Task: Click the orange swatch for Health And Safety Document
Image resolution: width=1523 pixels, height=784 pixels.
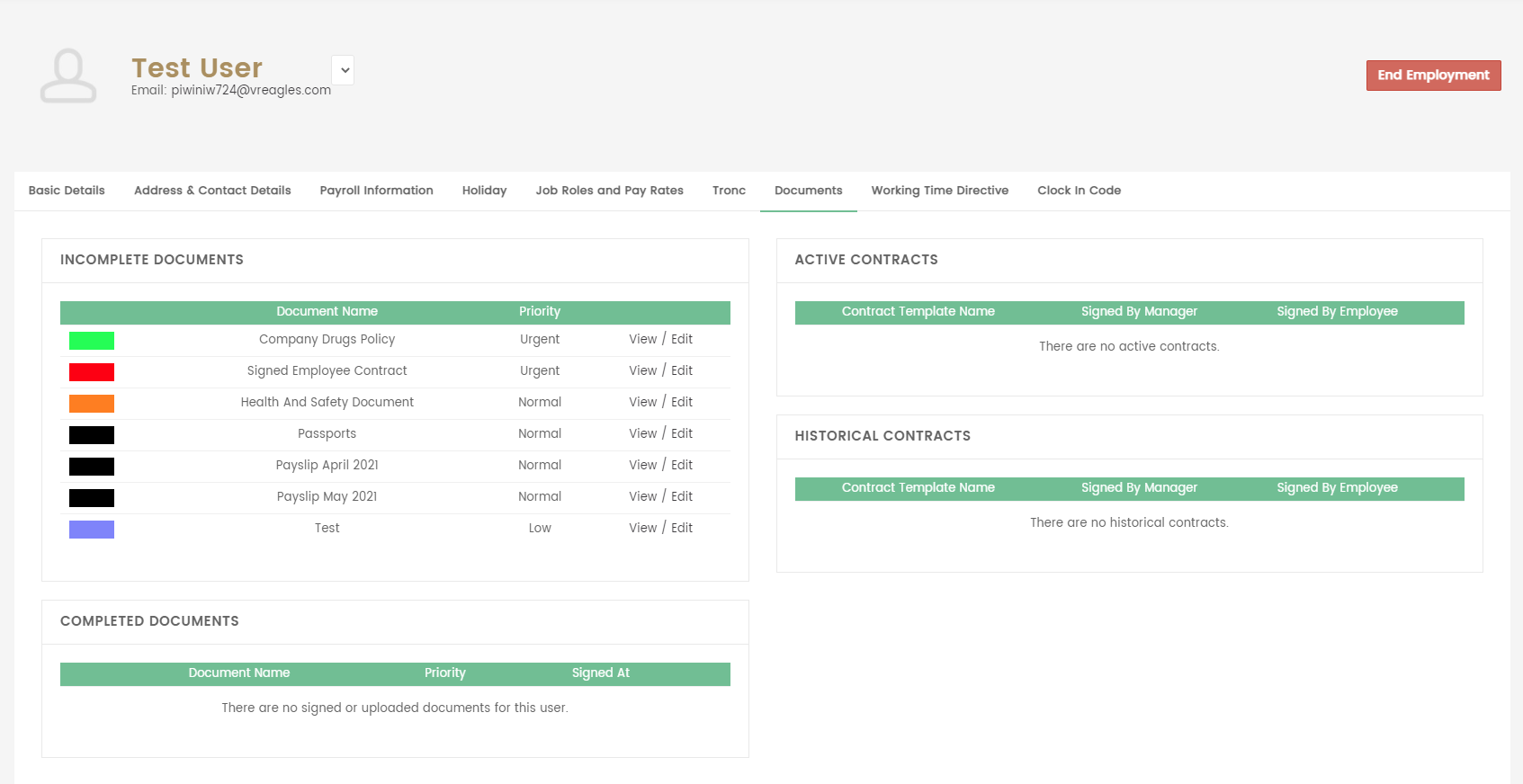Action: (x=92, y=404)
